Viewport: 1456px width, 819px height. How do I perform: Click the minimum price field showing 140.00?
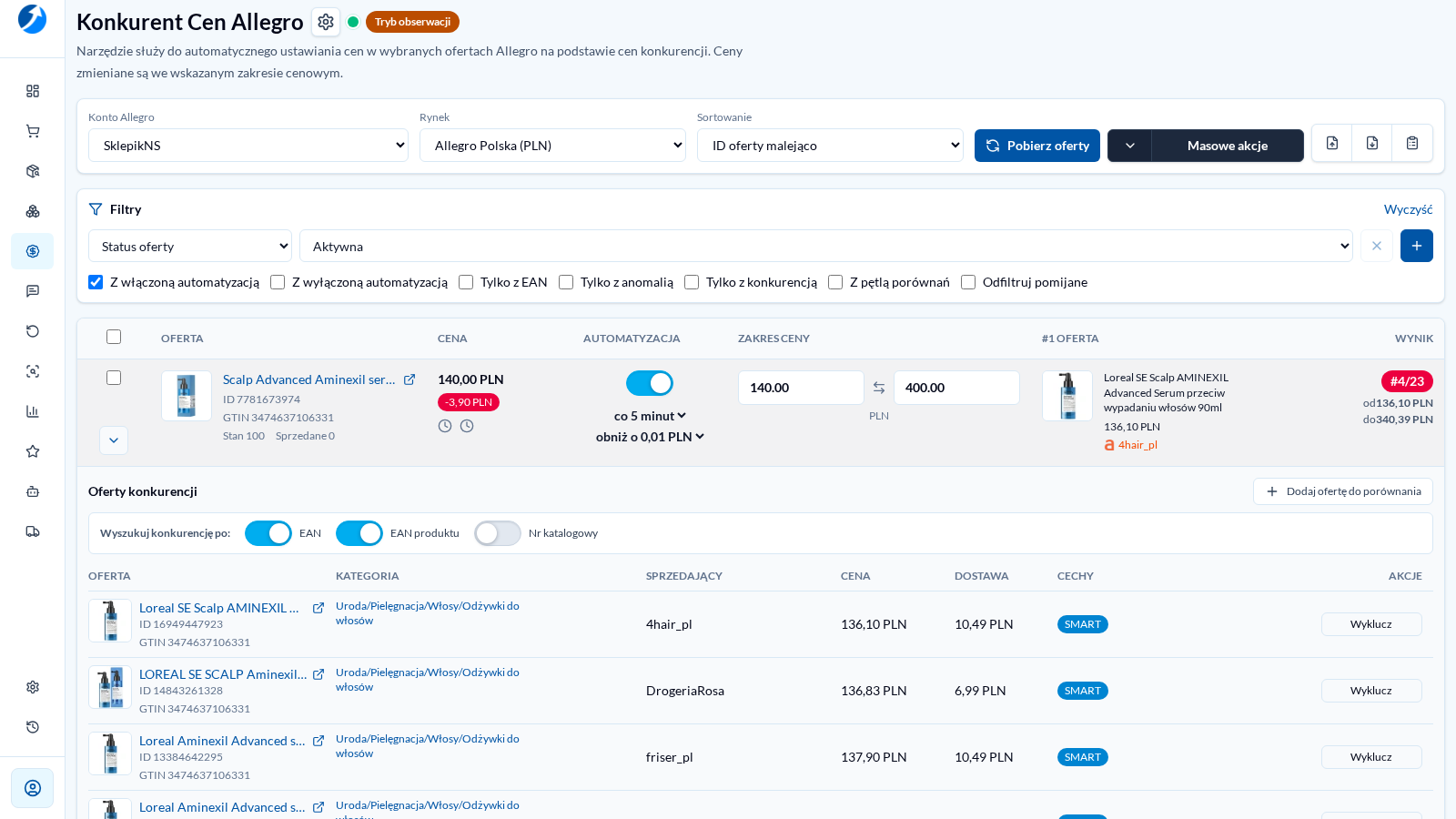801,388
